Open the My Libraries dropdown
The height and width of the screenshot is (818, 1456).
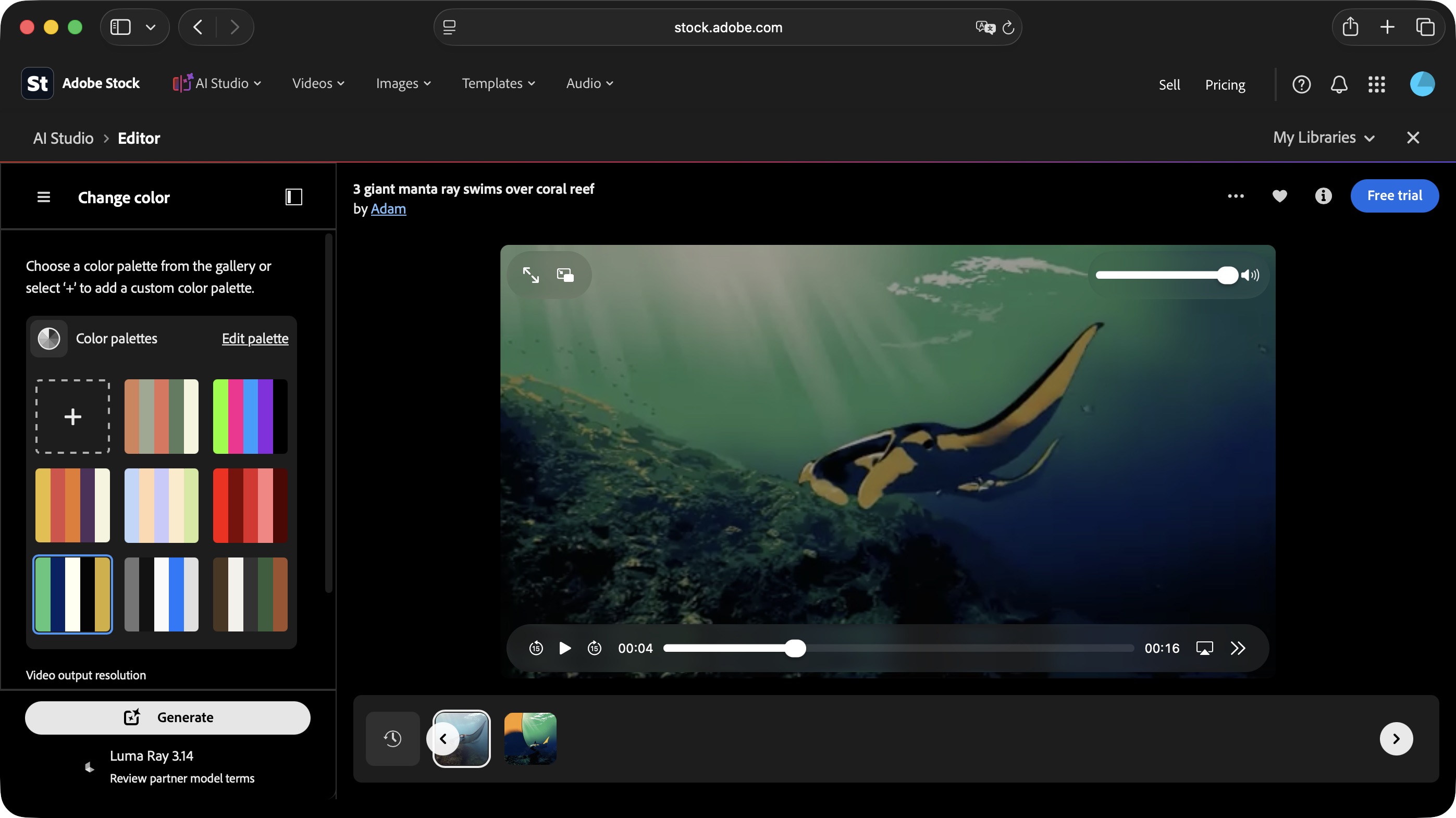click(x=1324, y=137)
